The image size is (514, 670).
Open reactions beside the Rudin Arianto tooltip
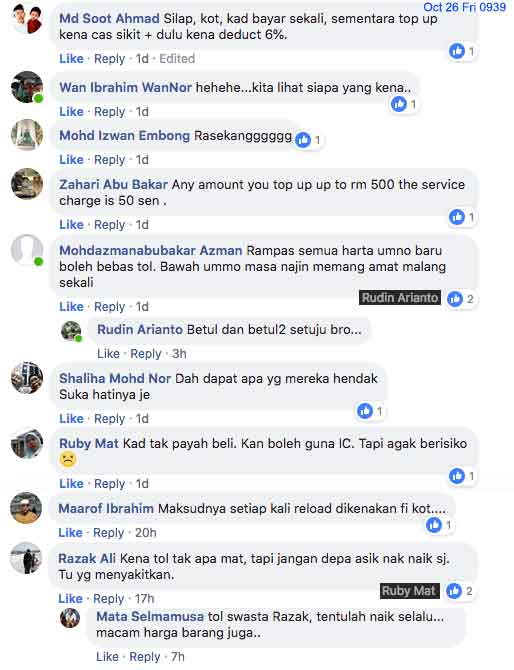pyautogui.click(x=461, y=299)
